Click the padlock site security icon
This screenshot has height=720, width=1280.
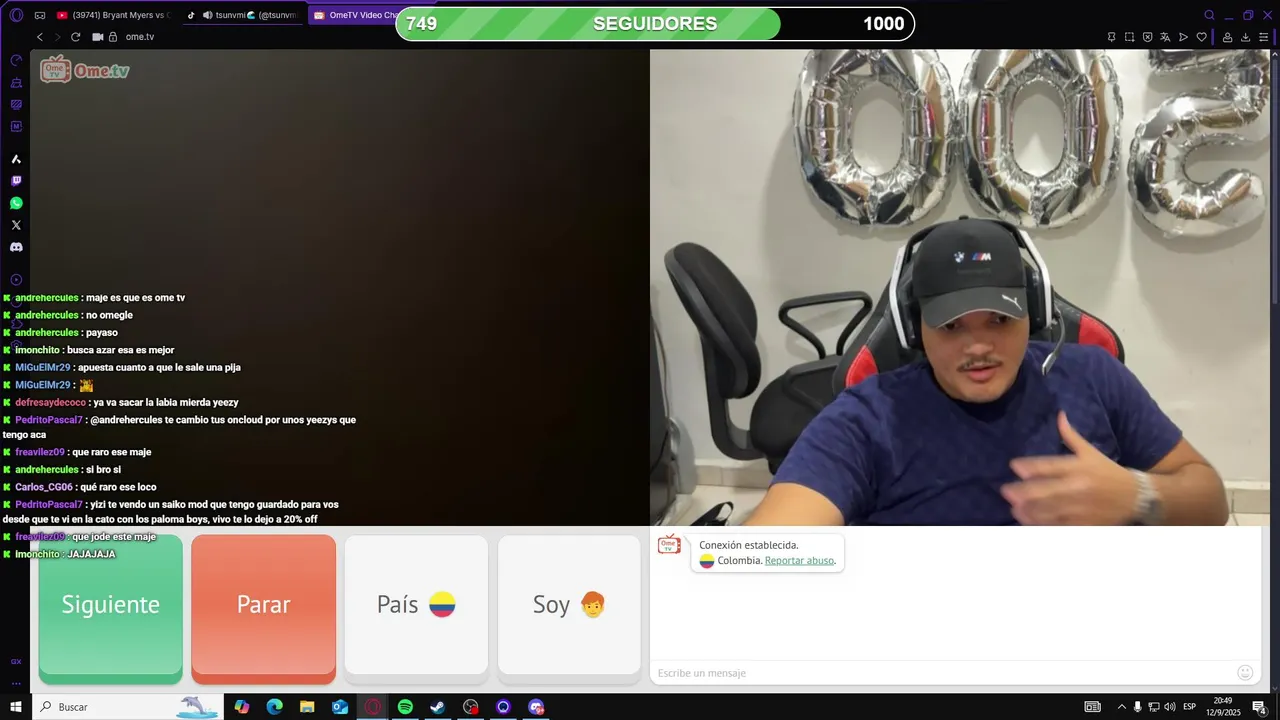tap(115, 37)
